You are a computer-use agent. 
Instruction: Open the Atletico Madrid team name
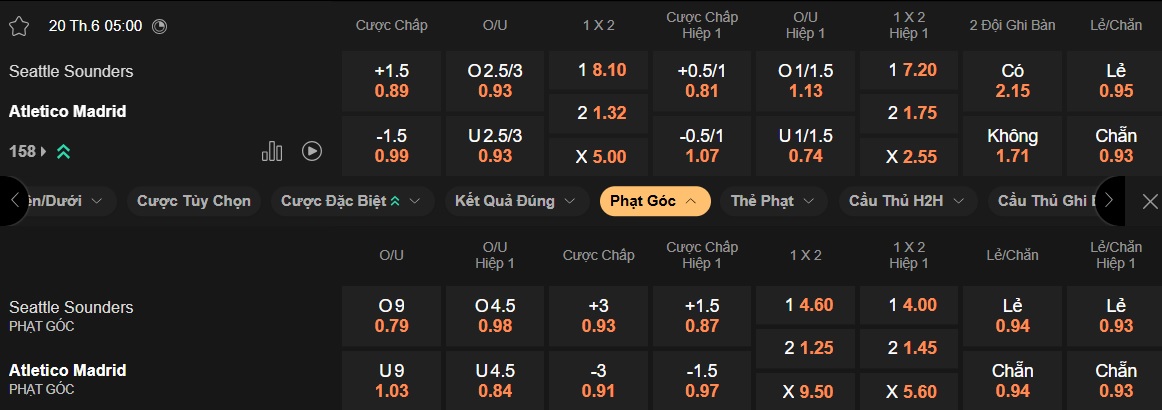pyautogui.click(x=68, y=111)
